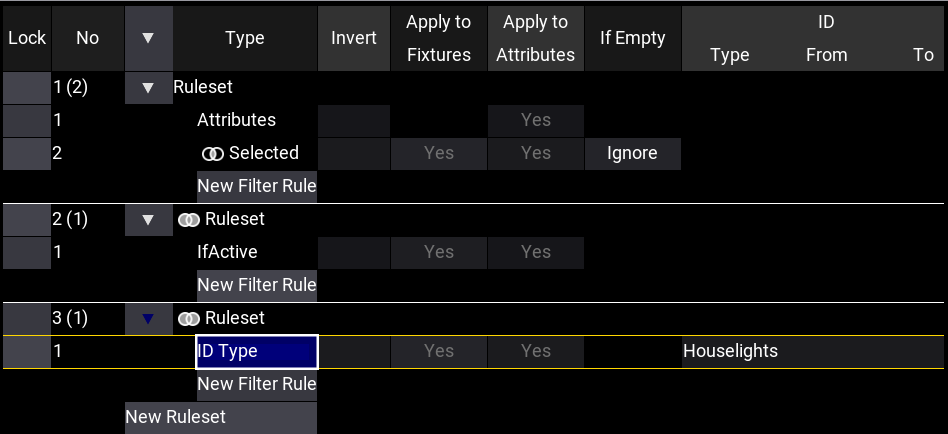
Task: Toggle Apply to Attributes for Selected rule
Action: point(535,153)
